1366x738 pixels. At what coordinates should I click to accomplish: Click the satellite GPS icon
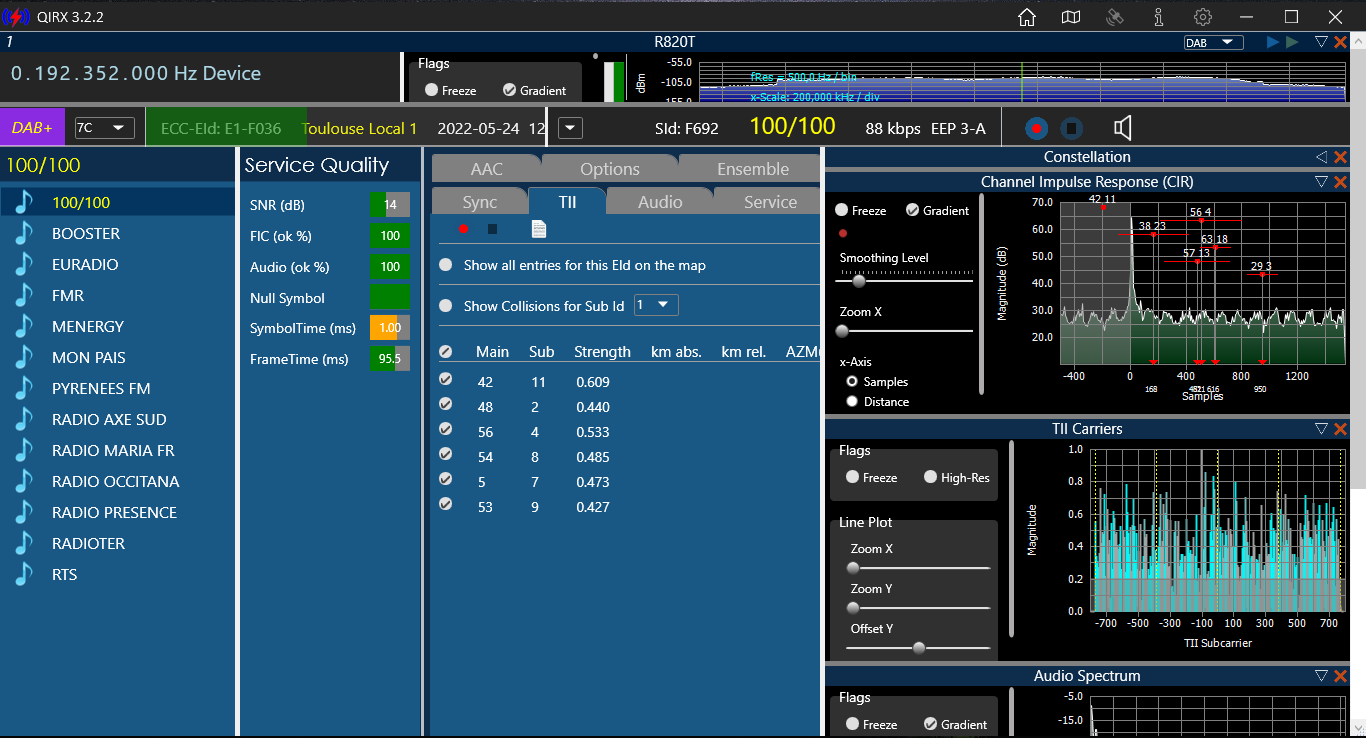point(1115,17)
